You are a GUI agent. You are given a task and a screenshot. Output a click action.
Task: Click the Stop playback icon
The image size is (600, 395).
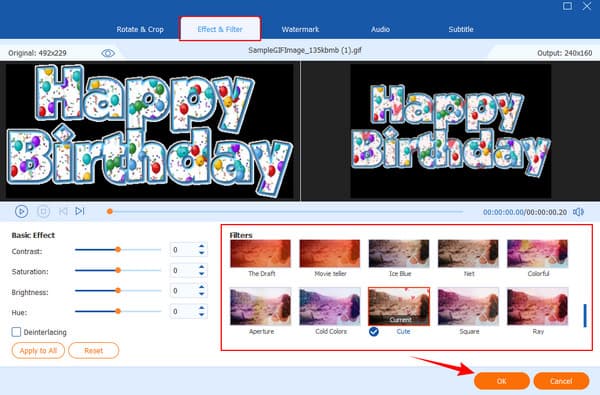tap(43, 211)
